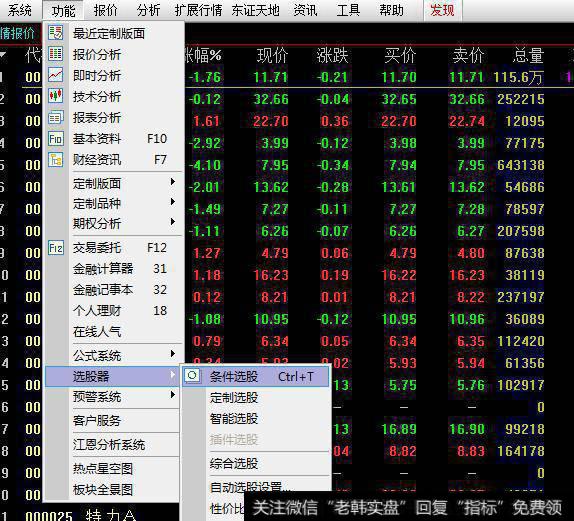Screen dimensions: 574x521
Task: Expand the 定制版面 submenu arrow
Action: (x=173, y=182)
